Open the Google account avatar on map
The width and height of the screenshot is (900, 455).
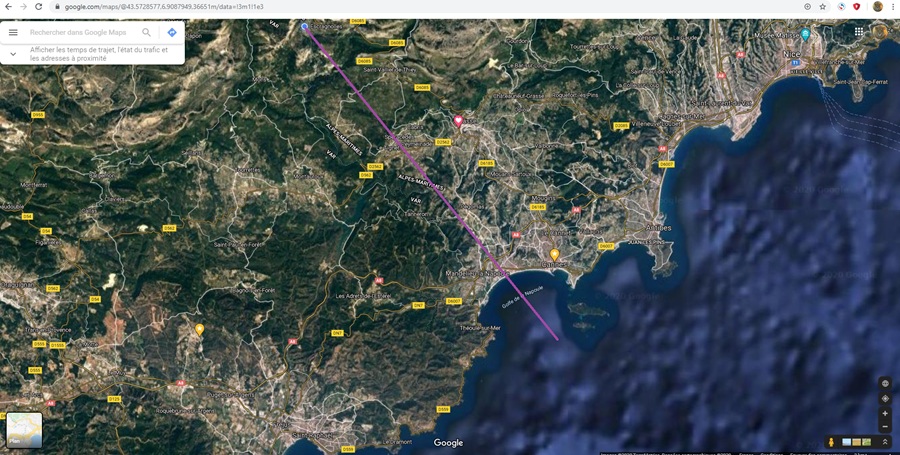click(880, 32)
